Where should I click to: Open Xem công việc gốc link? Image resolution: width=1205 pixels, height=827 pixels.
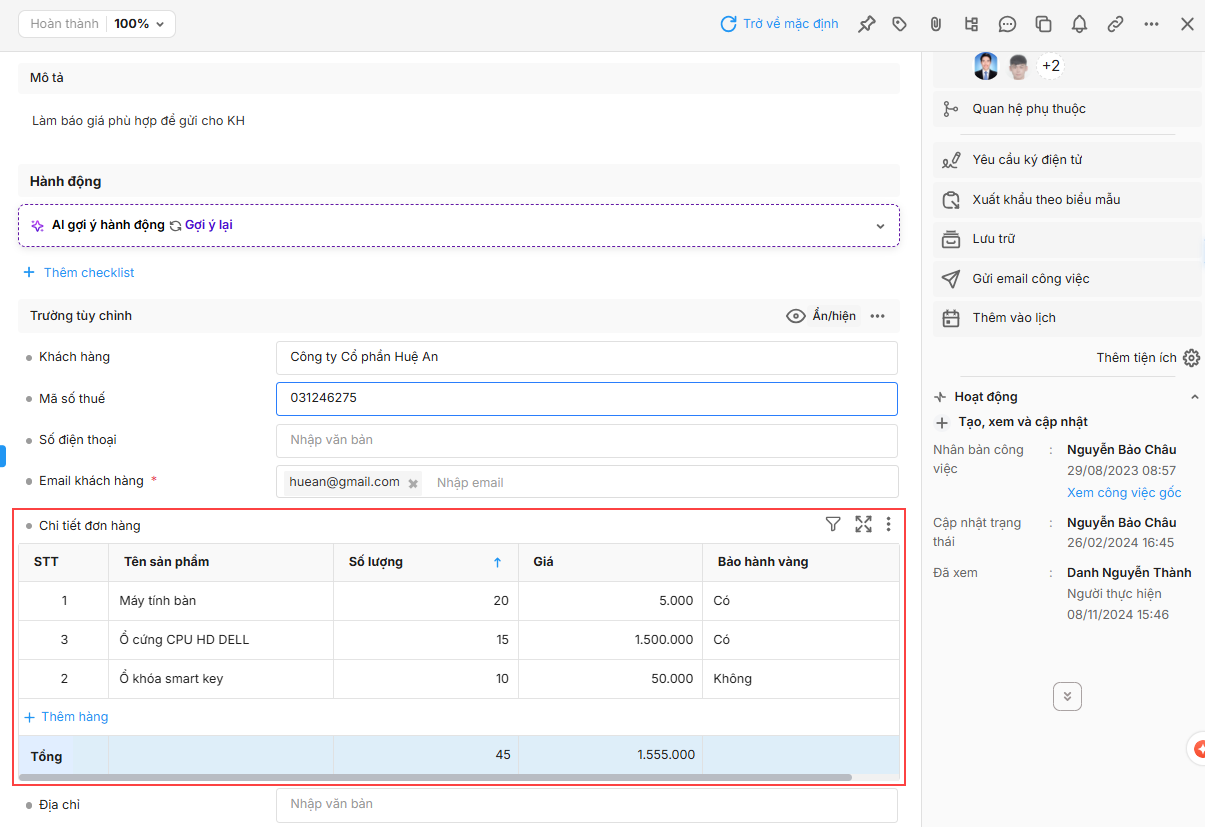point(1123,493)
